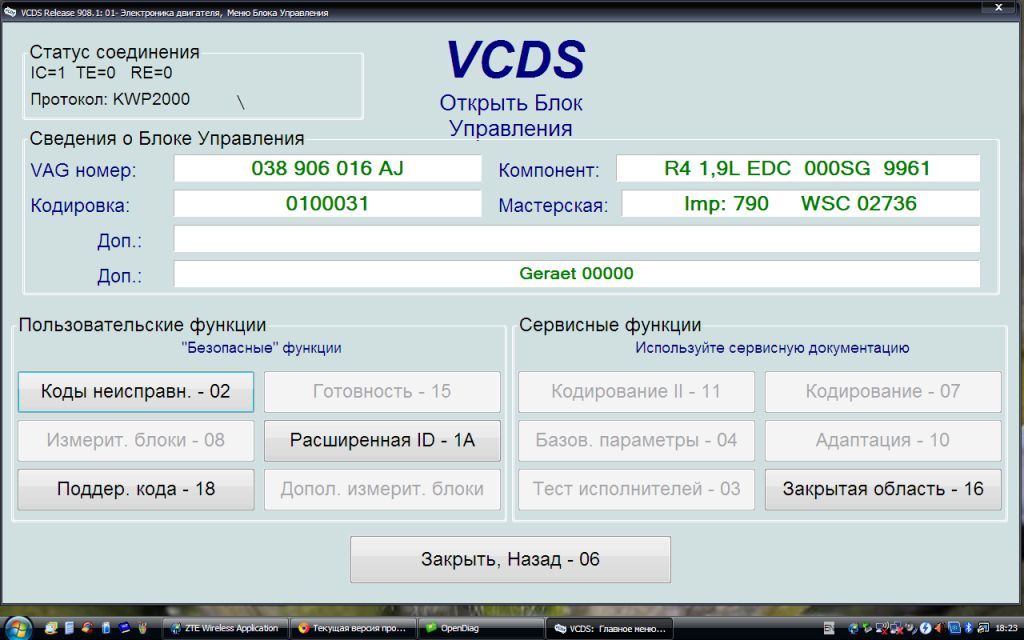
Task: Click Кодирование II - 11 button
Action: [636, 392]
